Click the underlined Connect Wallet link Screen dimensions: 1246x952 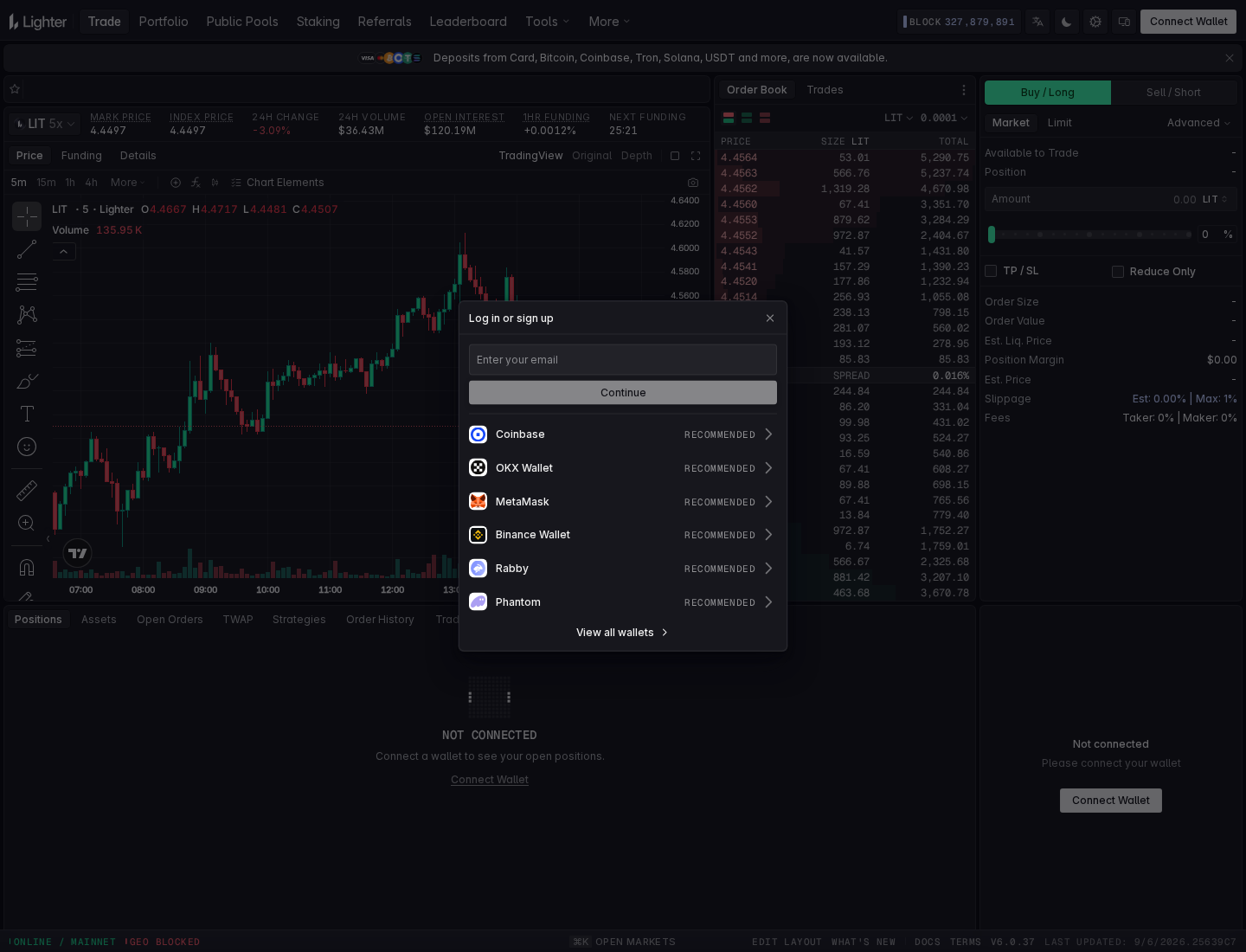[x=490, y=780]
